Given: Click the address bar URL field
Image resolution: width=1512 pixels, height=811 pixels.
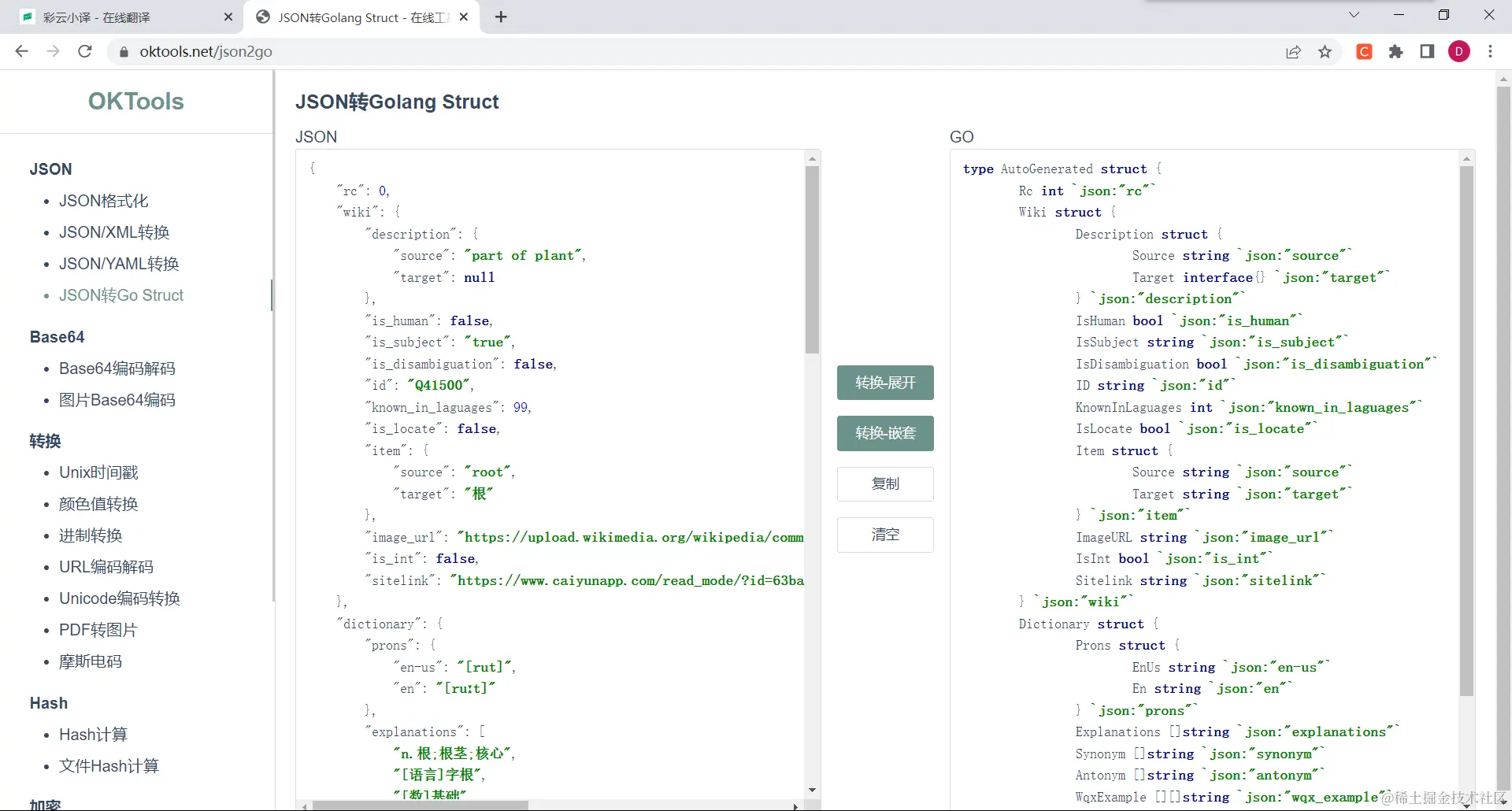Looking at the screenshot, I should pyautogui.click(x=693, y=52).
